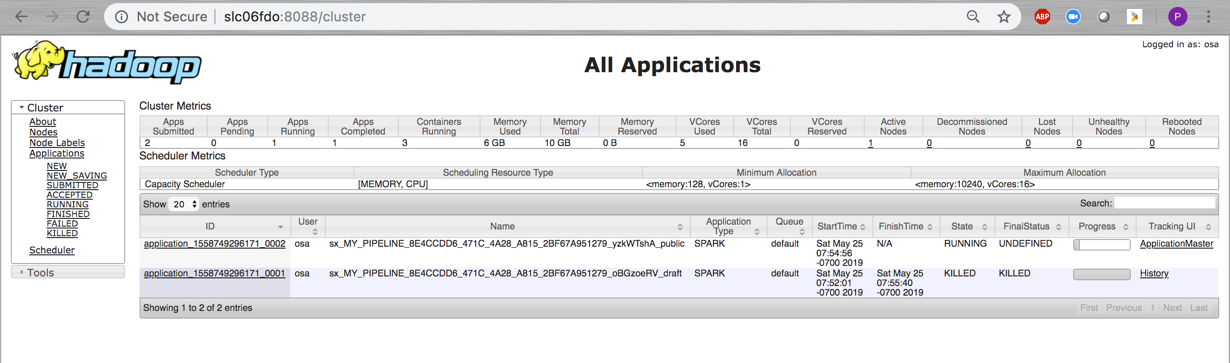
Task: Open Chrome three-dot menu
Action: [x=1208, y=17]
